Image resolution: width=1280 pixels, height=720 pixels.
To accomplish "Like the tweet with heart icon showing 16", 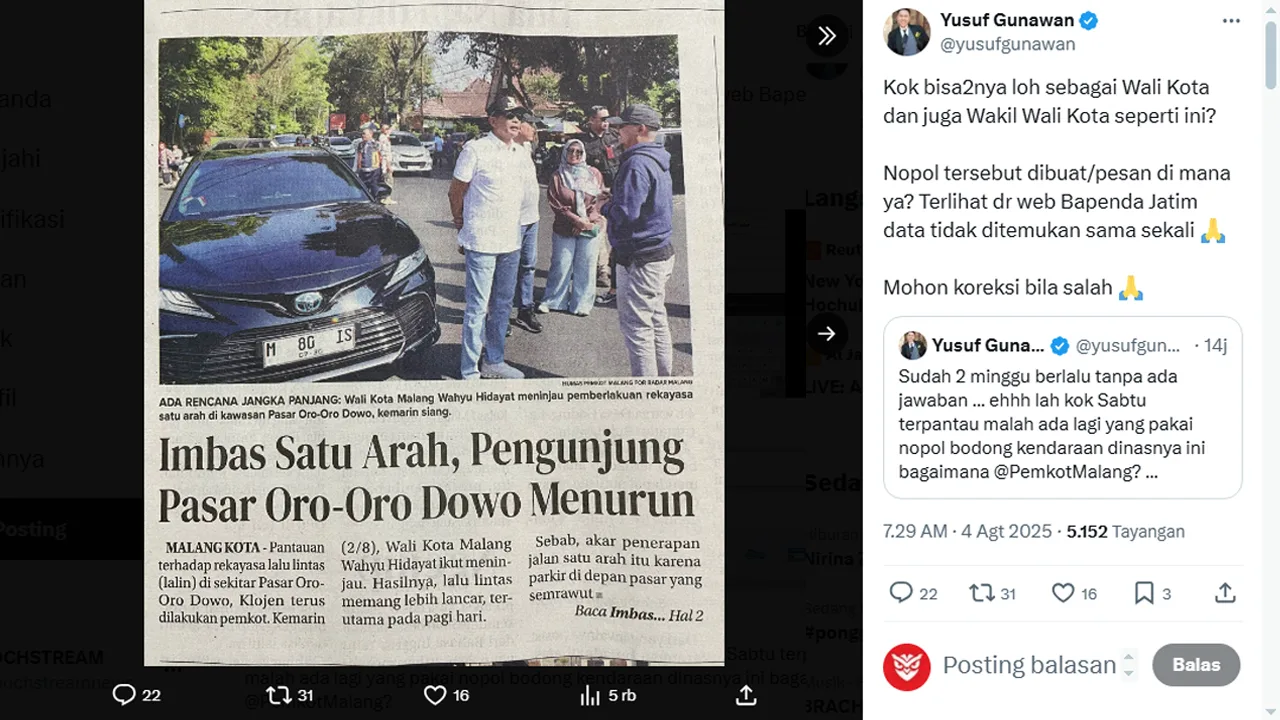I will pyautogui.click(x=1075, y=593).
